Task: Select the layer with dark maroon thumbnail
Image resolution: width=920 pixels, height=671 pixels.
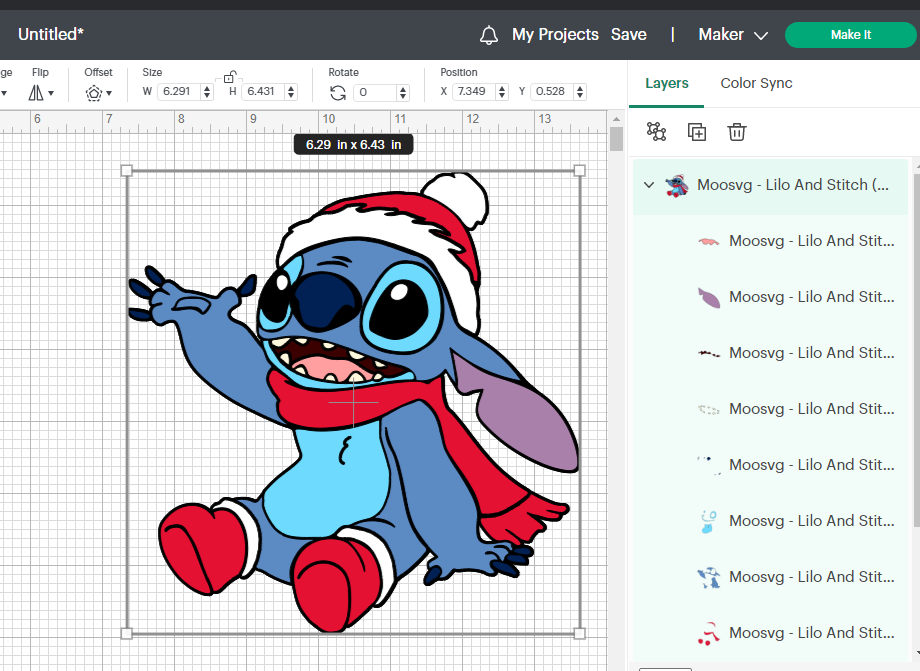Action: (770, 353)
